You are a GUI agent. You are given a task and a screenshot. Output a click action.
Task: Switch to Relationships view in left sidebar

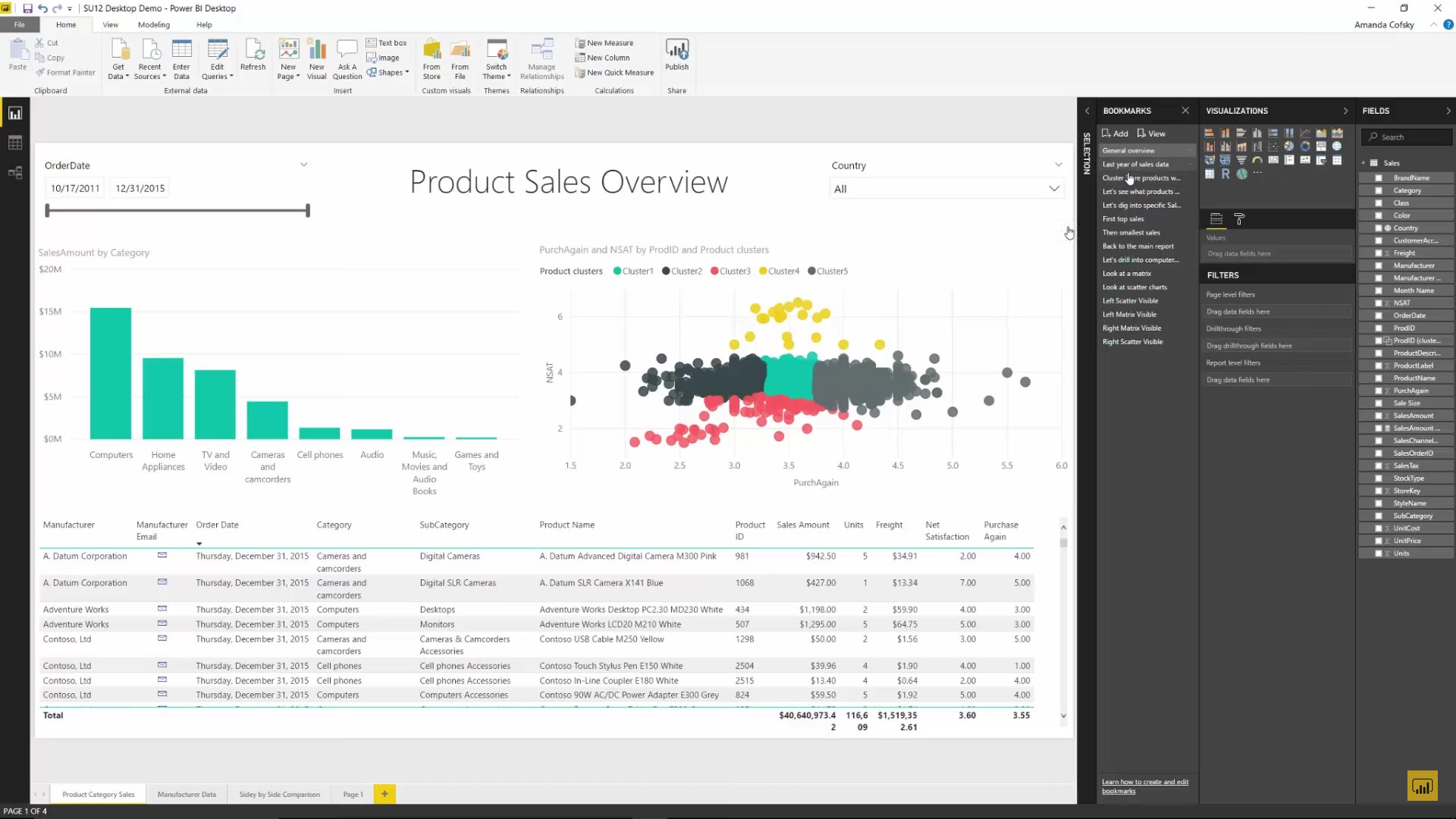click(x=15, y=173)
